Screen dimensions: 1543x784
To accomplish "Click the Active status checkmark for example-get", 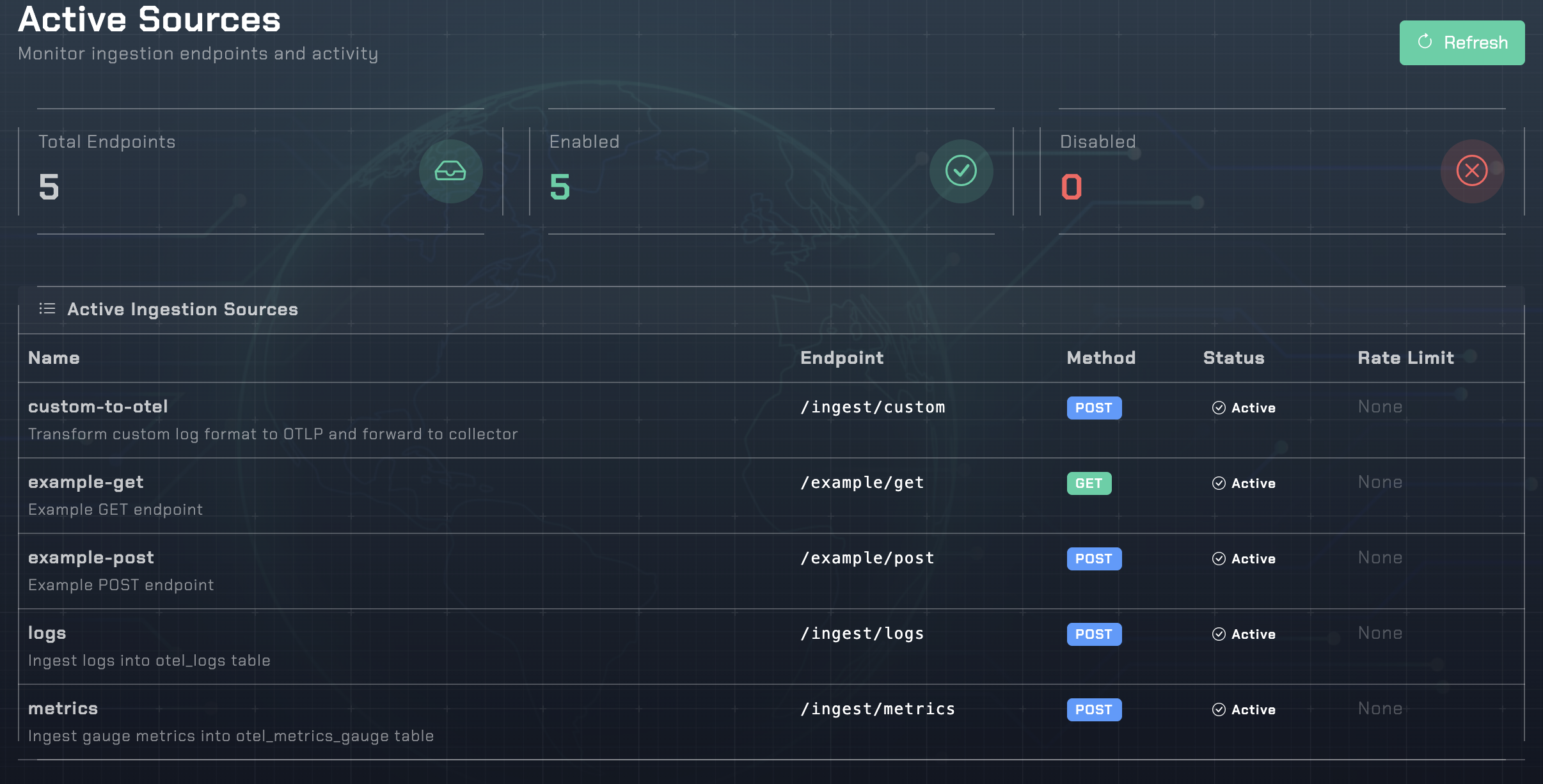I will pos(1219,483).
